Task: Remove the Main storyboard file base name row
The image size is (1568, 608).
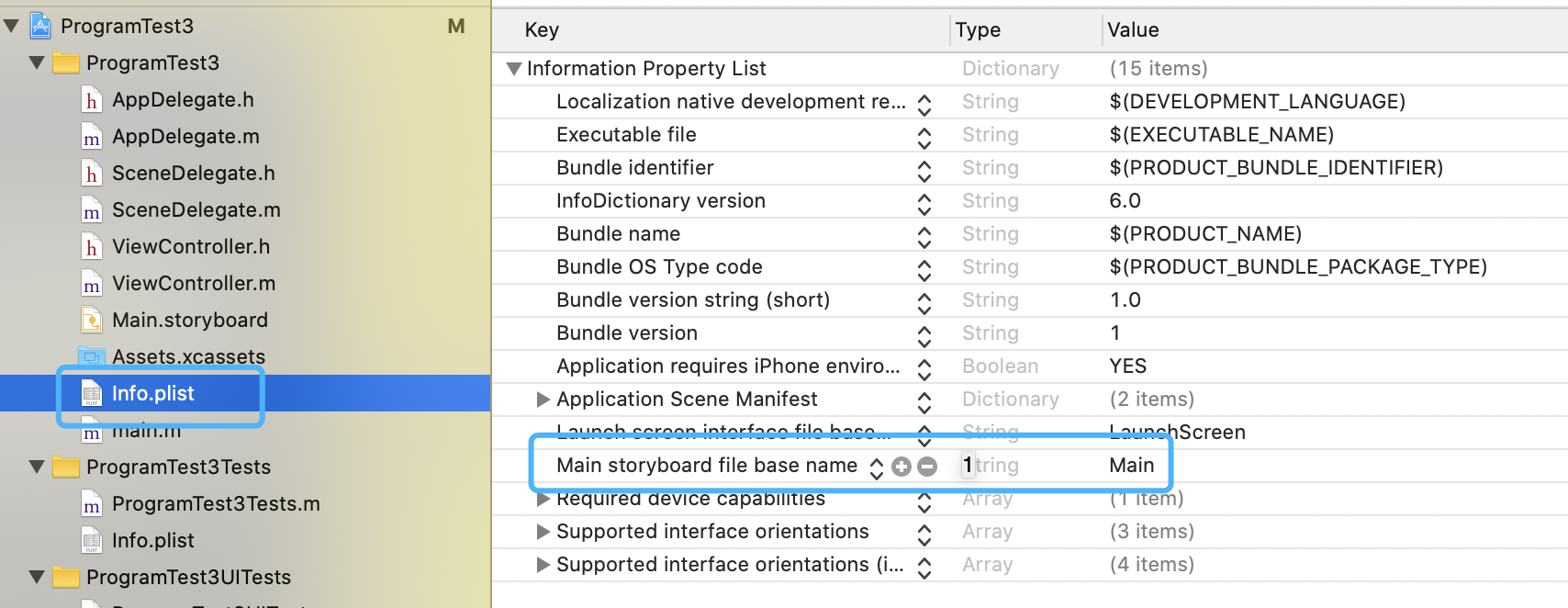Action: (927, 467)
